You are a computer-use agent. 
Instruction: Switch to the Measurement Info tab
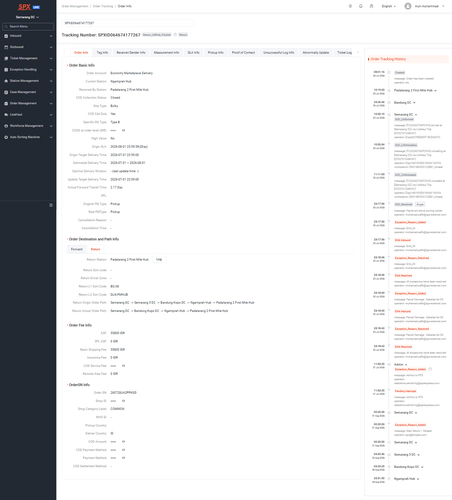pyautogui.click(x=166, y=53)
